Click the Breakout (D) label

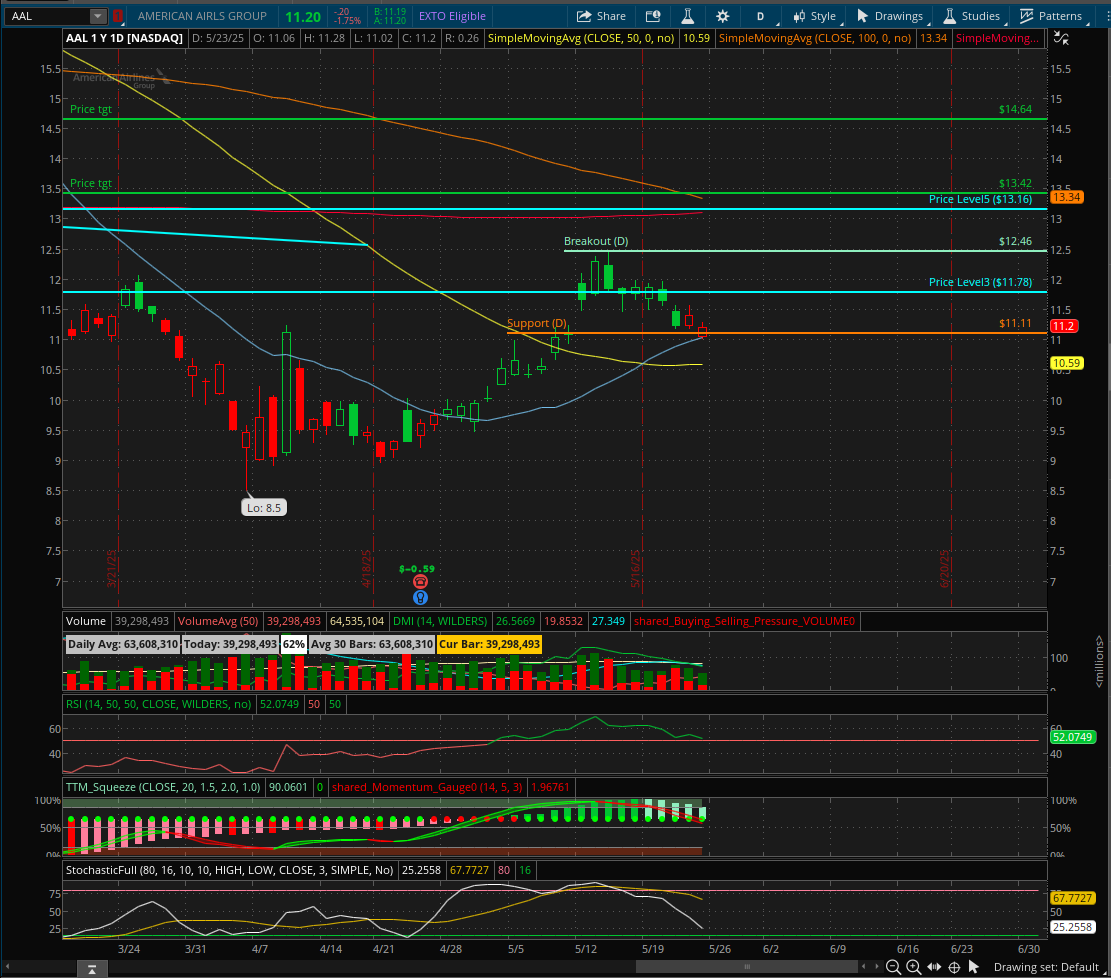[x=596, y=241]
